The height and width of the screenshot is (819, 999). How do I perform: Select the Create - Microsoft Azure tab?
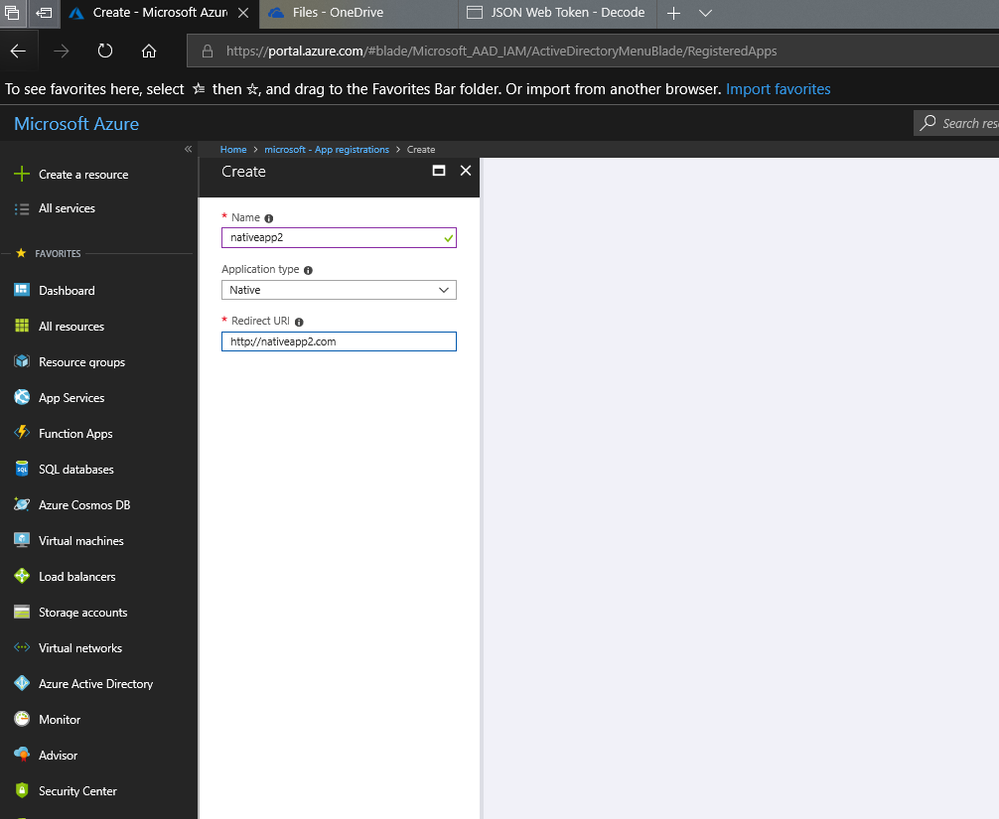(x=160, y=13)
